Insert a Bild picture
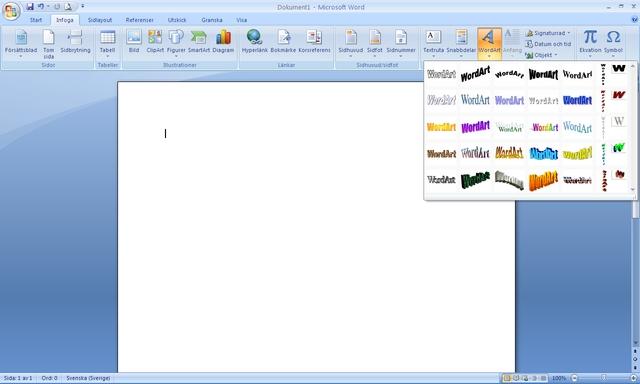This screenshot has width=640, height=384. tap(134, 42)
